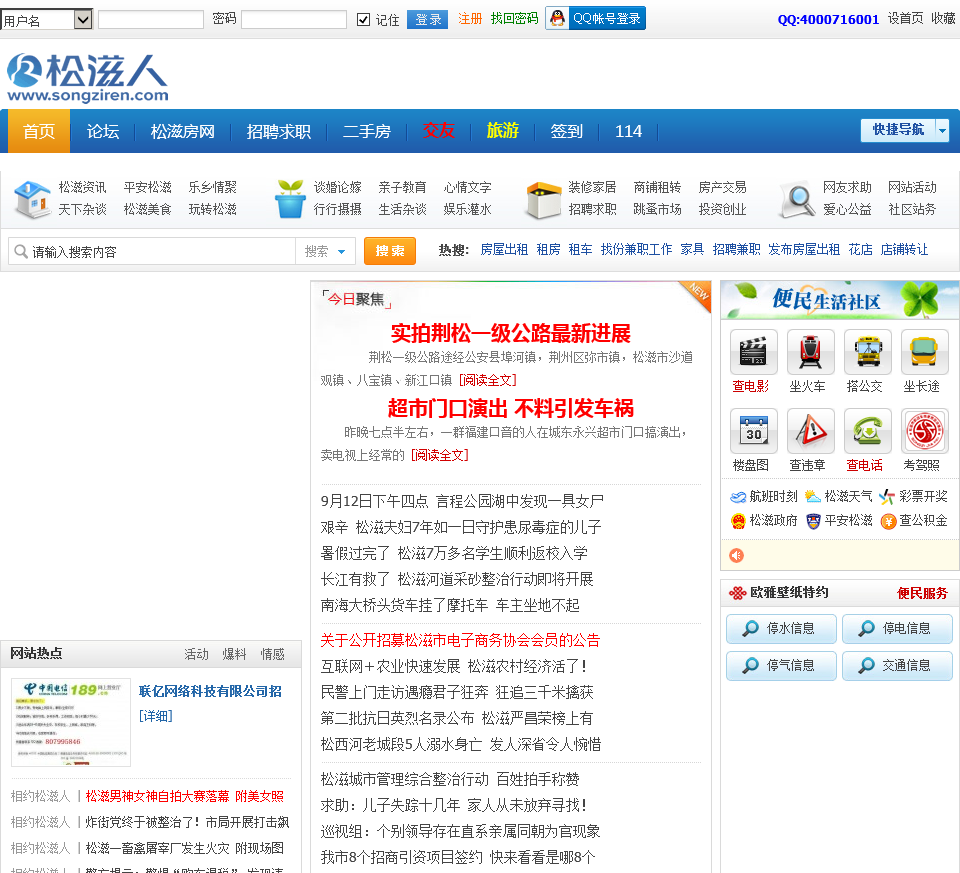Viewport: 960px width, 873px height.
Task: Click the 松滋政府 emblem icon
Action: point(738,521)
